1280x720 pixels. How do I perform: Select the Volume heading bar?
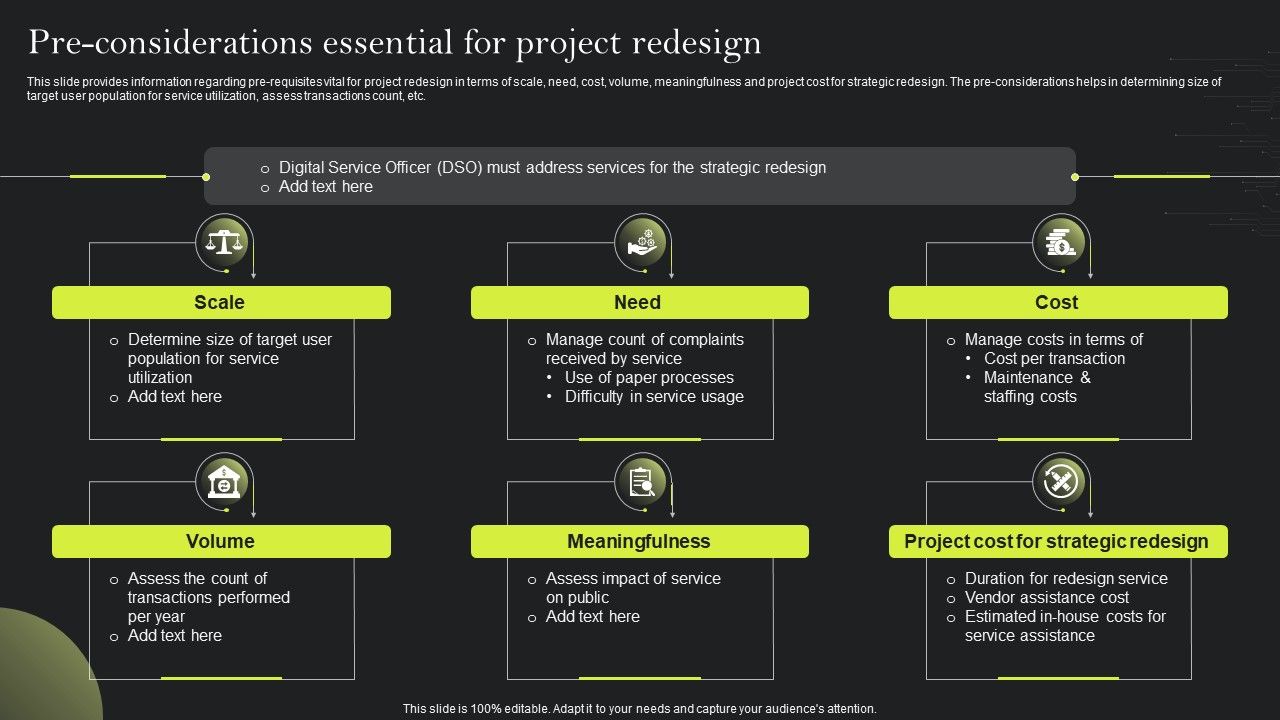pyautogui.click(x=221, y=541)
